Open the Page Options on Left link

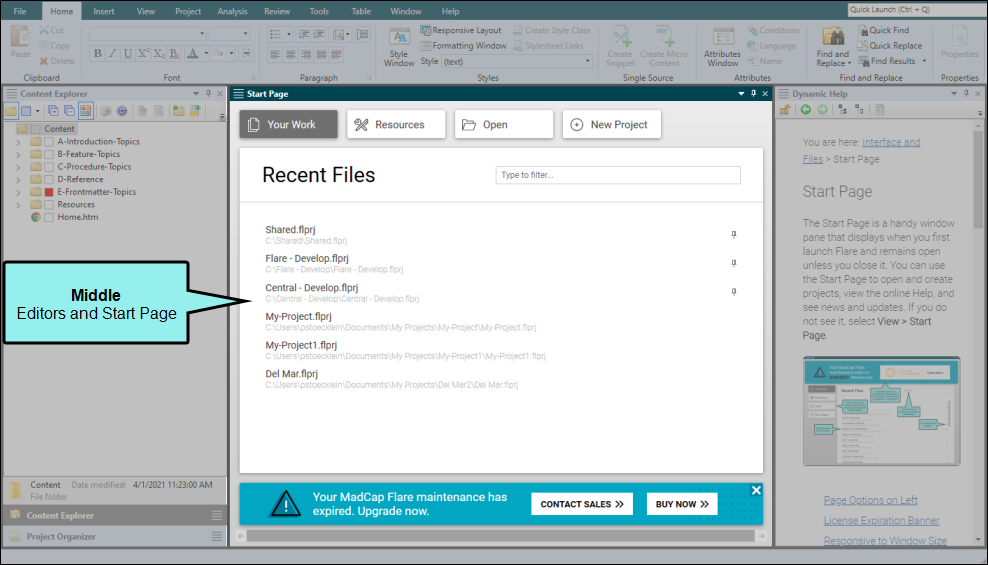(x=870, y=500)
